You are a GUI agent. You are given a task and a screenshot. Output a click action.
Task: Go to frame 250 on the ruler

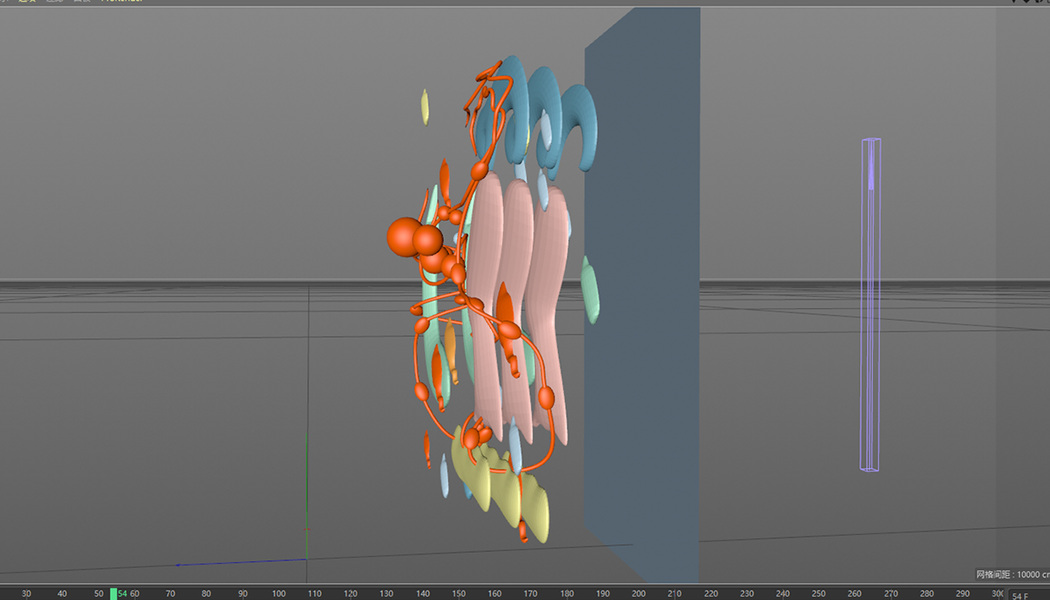818,593
